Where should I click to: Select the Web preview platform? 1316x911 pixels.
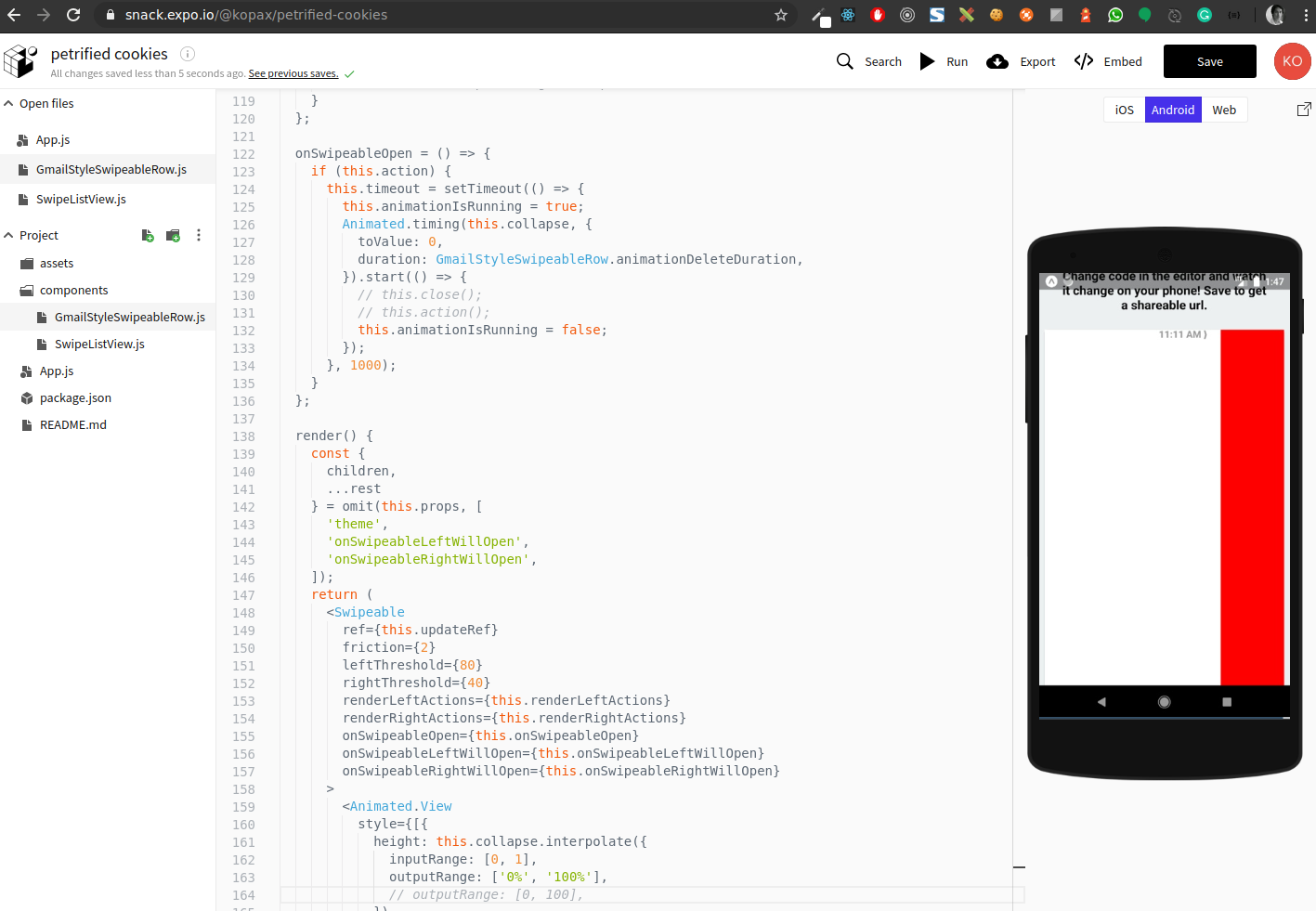[1224, 109]
